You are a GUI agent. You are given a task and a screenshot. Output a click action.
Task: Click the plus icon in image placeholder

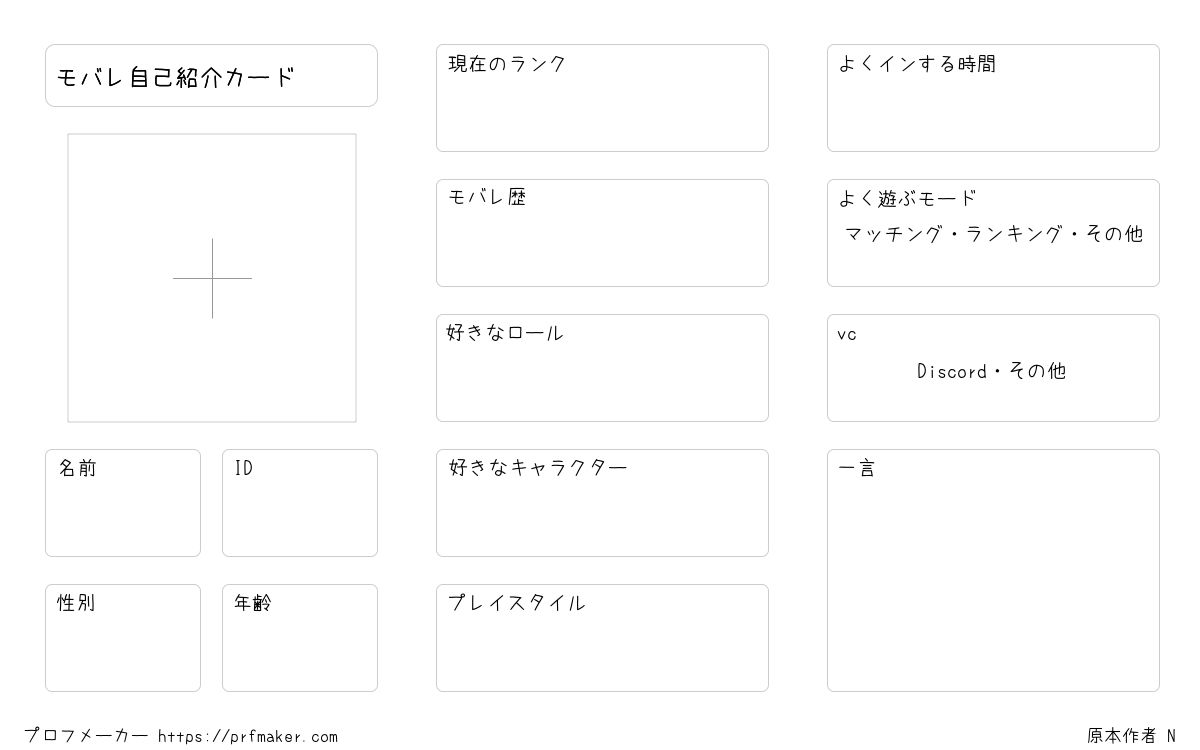pos(212,278)
